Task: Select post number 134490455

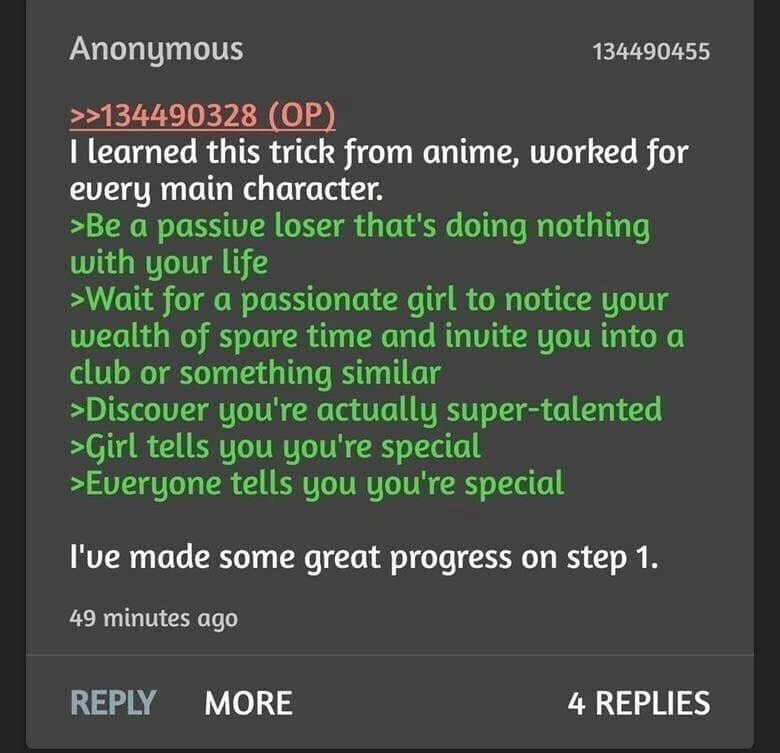Action: pos(651,52)
